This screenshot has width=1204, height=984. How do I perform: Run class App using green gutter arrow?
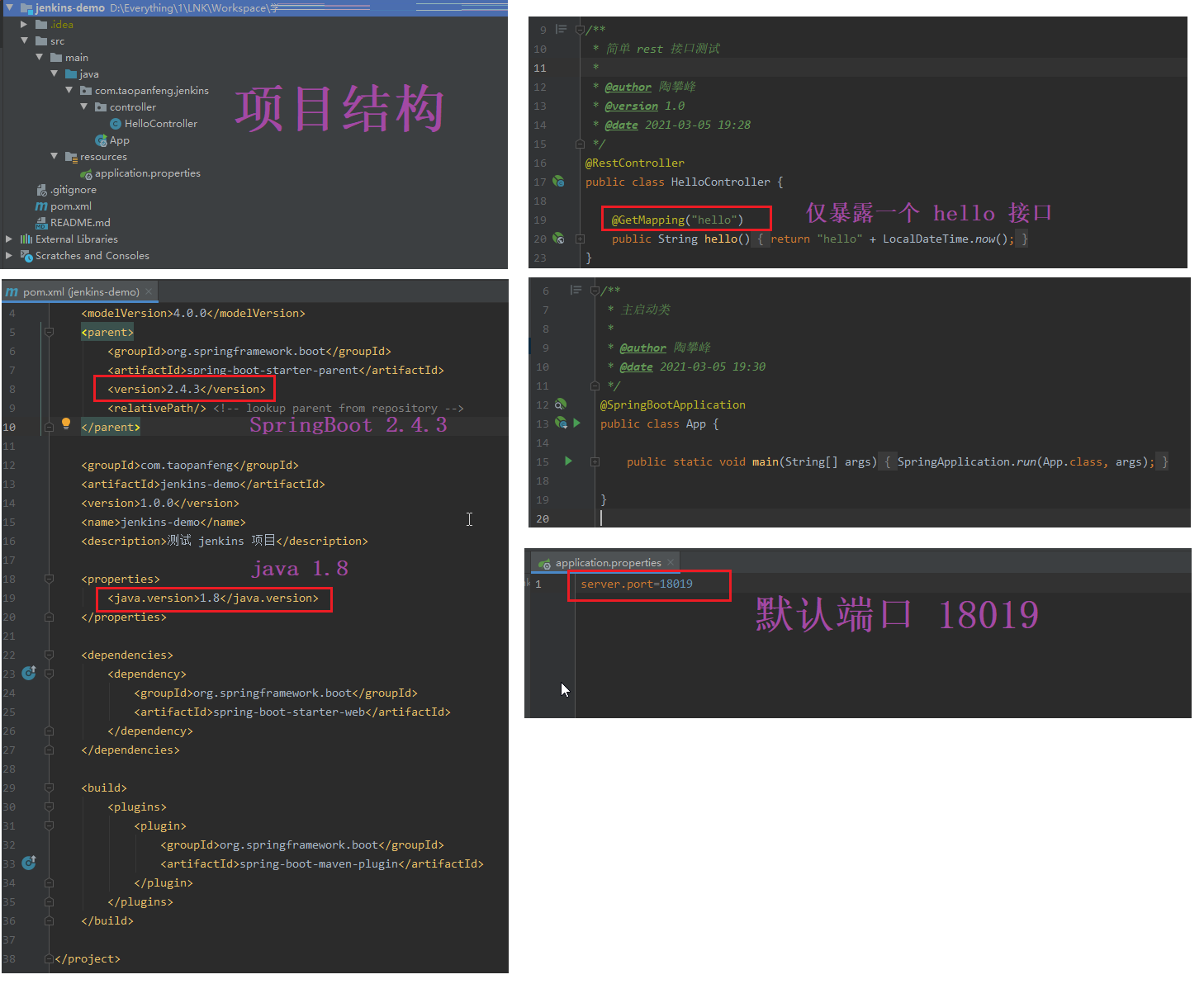[x=577, y=423]
